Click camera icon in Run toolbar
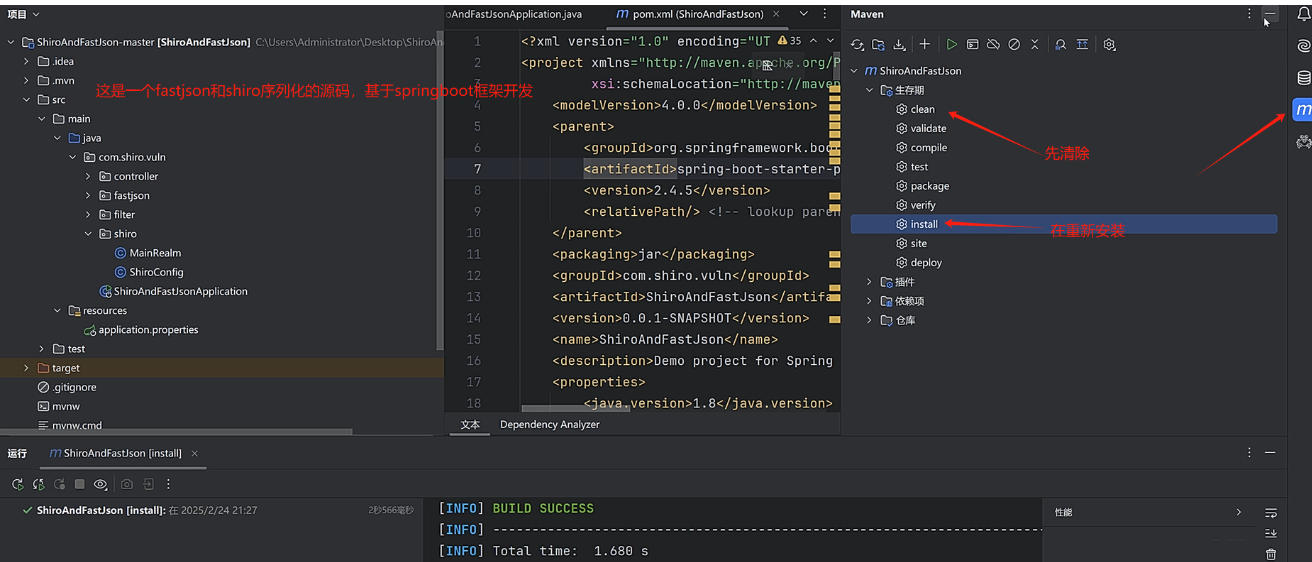1312x562 pixels. (127, 484)
